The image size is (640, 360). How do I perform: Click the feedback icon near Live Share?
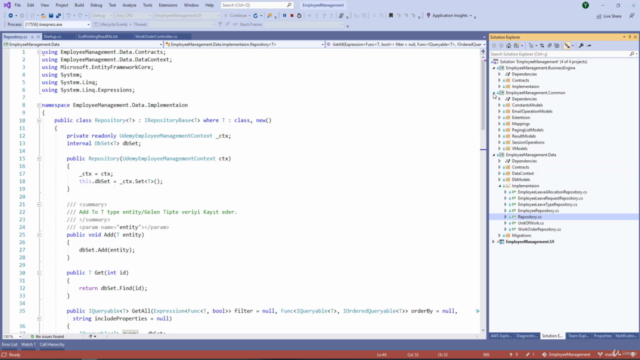(632, 16)
